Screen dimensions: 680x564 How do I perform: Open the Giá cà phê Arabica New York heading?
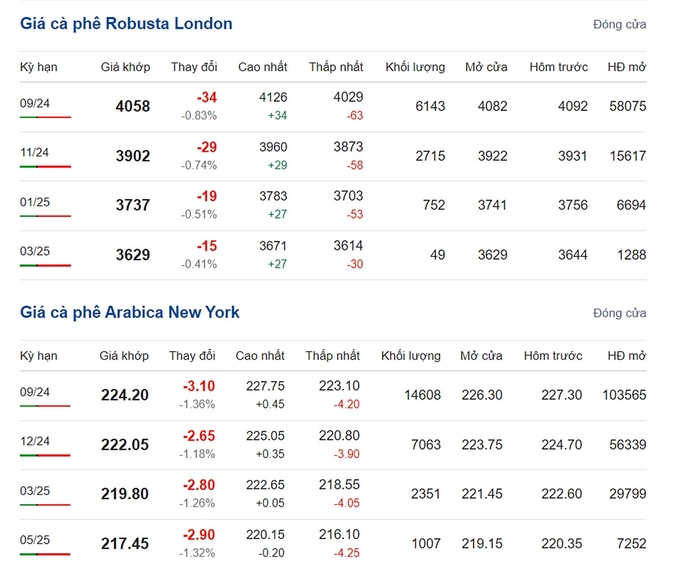point(130,312)
